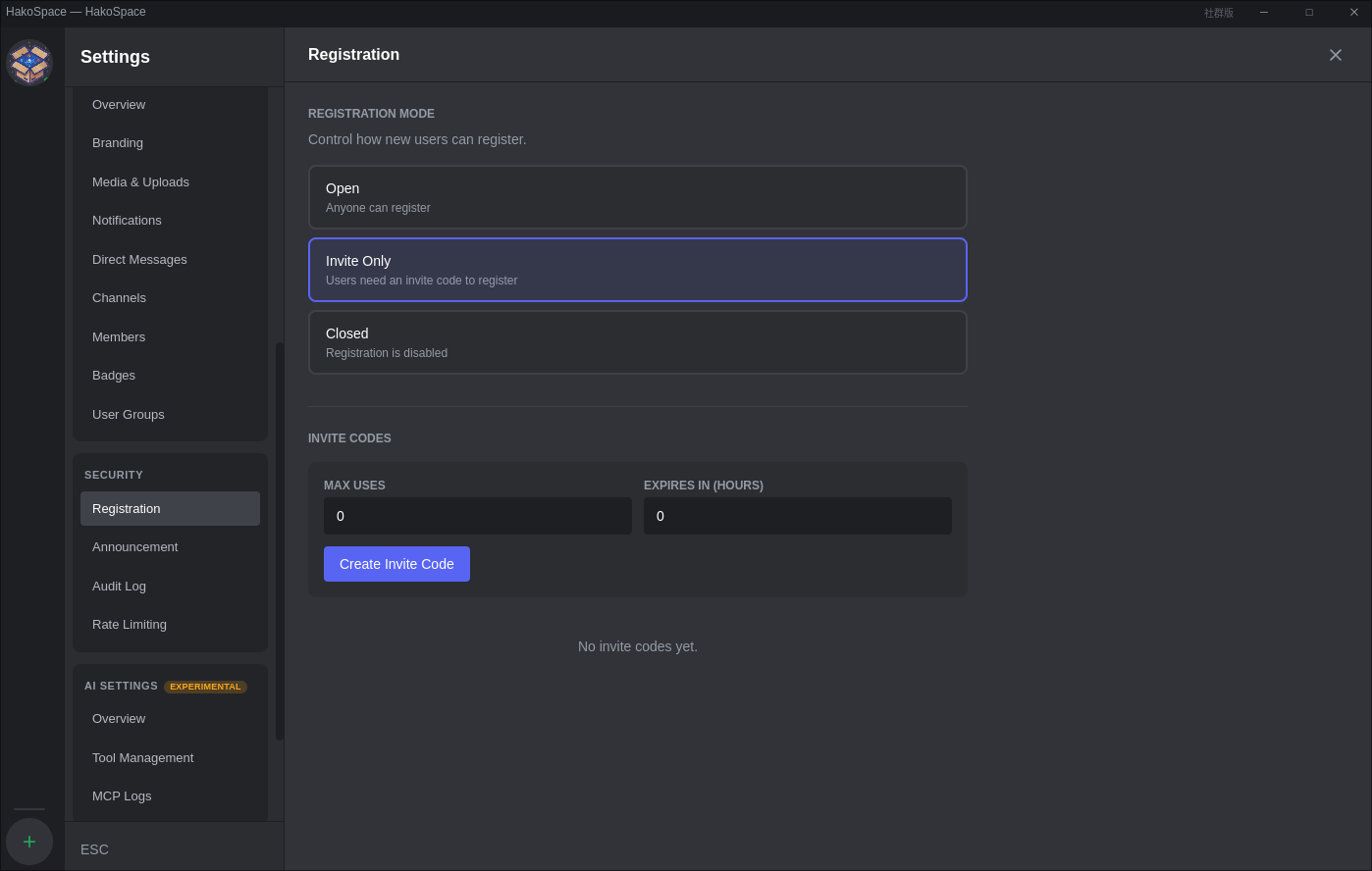Click the Expires In hours input field
Screen dimensions: 1372x871
click(x=798, y=516)
